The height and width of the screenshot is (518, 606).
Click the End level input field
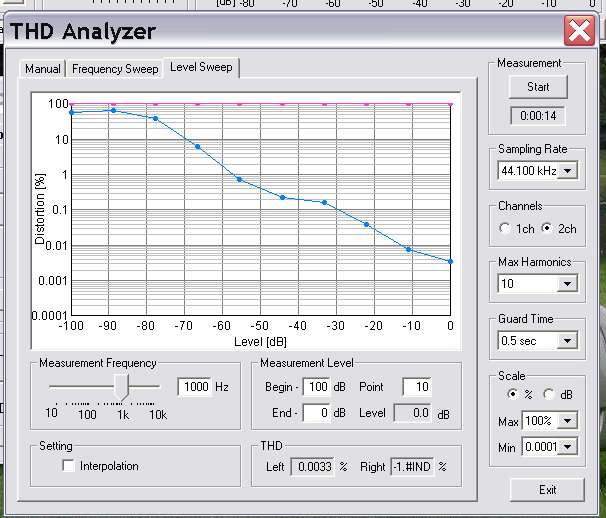tap(316, 413)
